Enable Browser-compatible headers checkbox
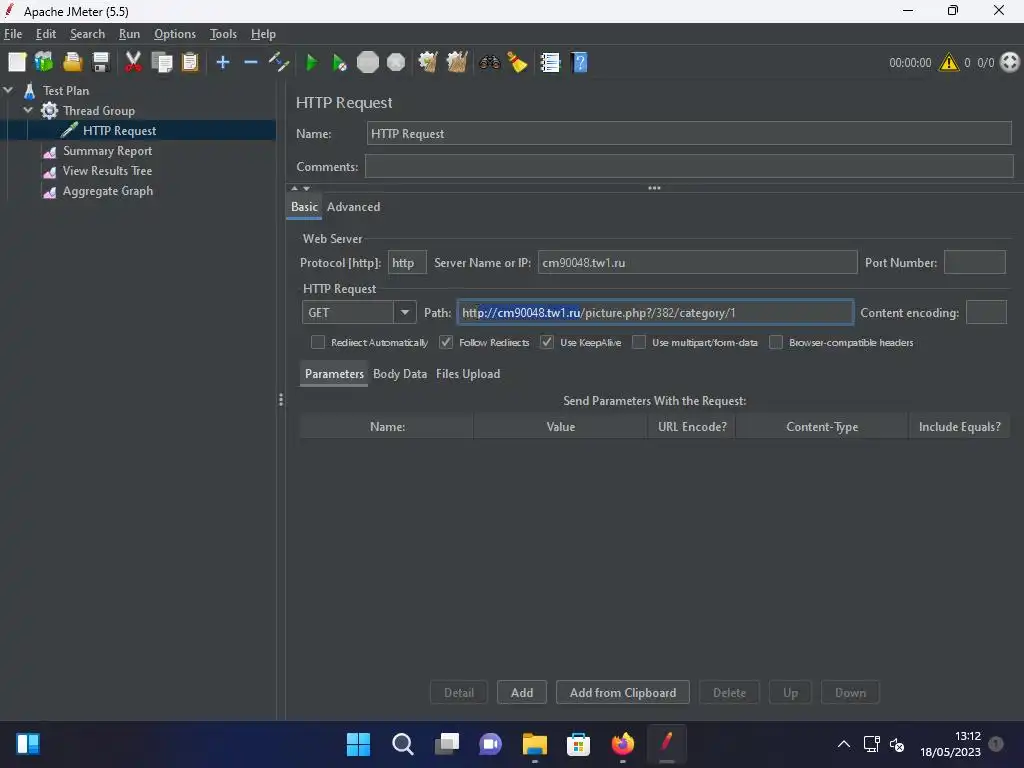Viewport: 1024px width, 768px height. (x=776, y=342)
